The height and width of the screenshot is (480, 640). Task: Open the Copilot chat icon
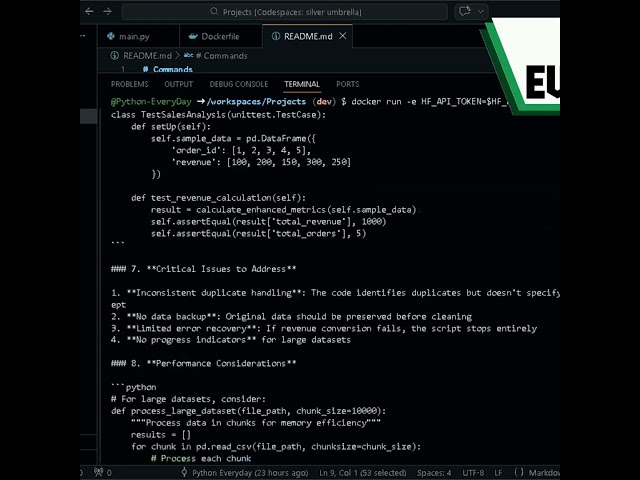coord(464,11)
